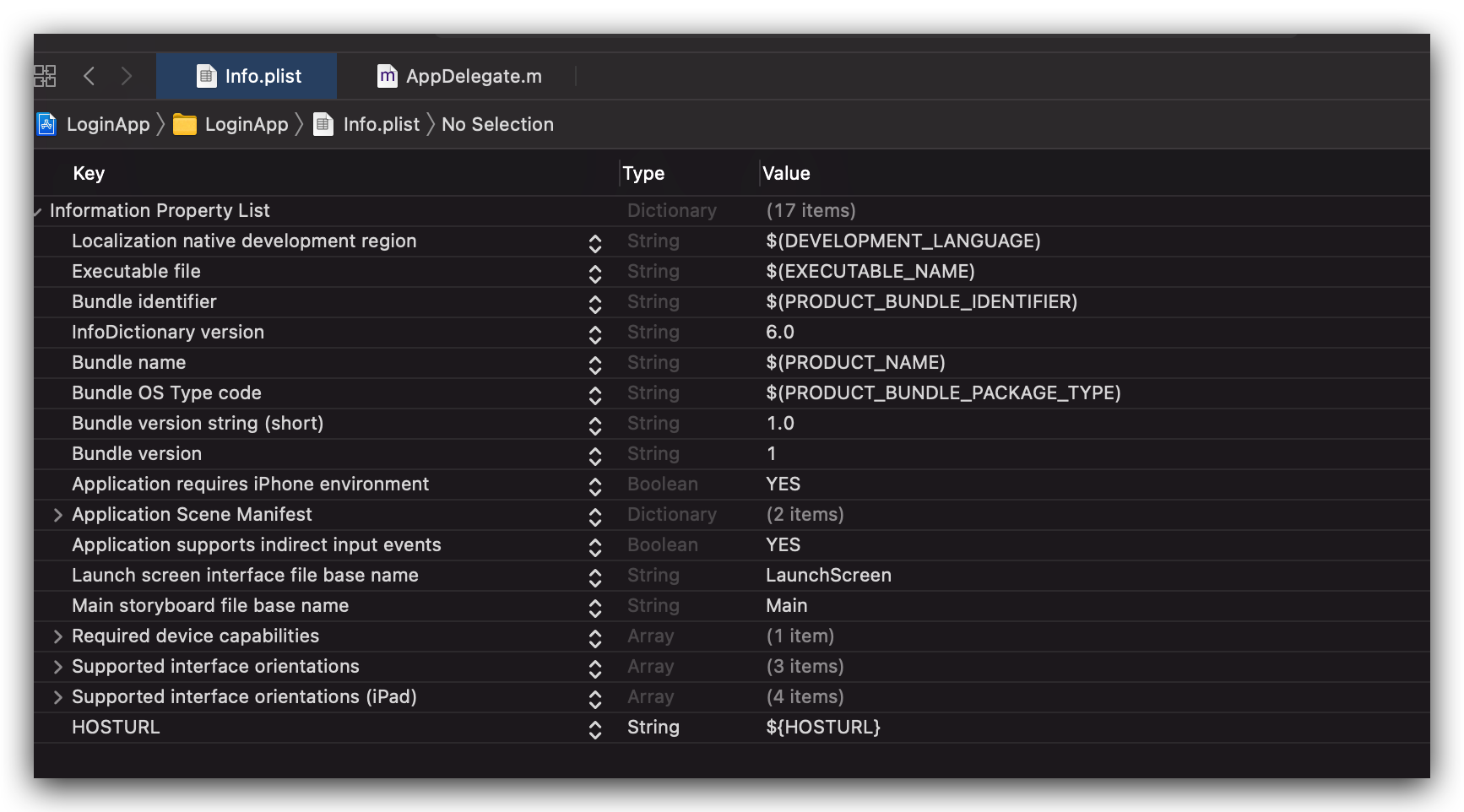Open key stepper for Bundle version string (short)

point(595,425)
